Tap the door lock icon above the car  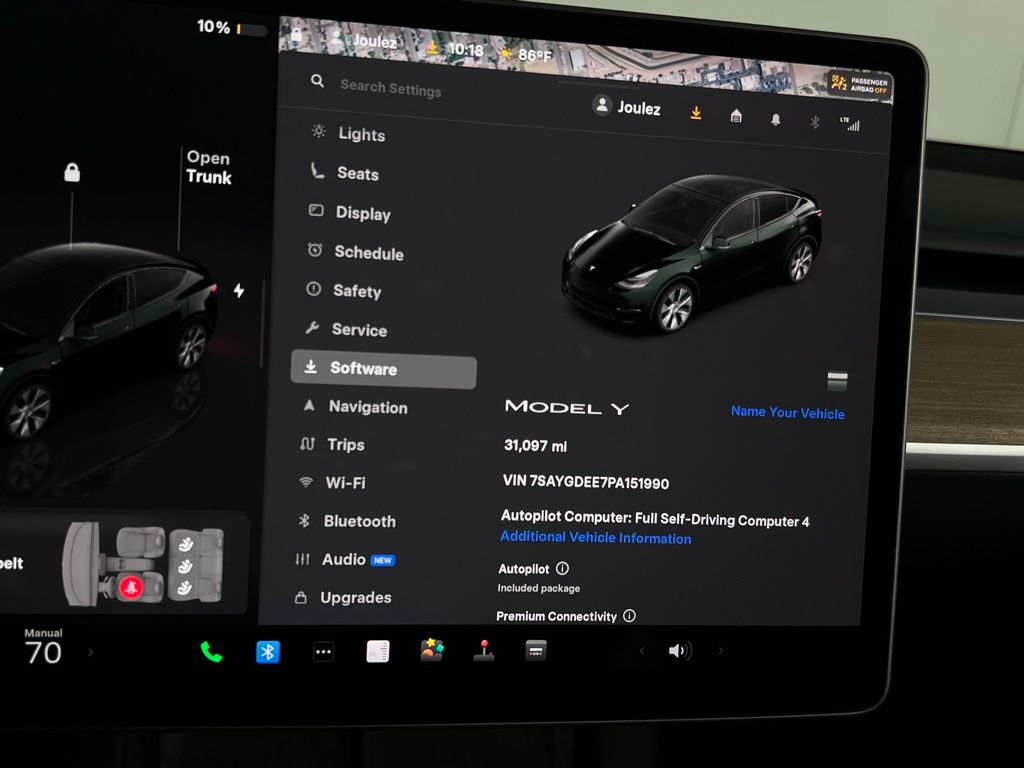72,172
